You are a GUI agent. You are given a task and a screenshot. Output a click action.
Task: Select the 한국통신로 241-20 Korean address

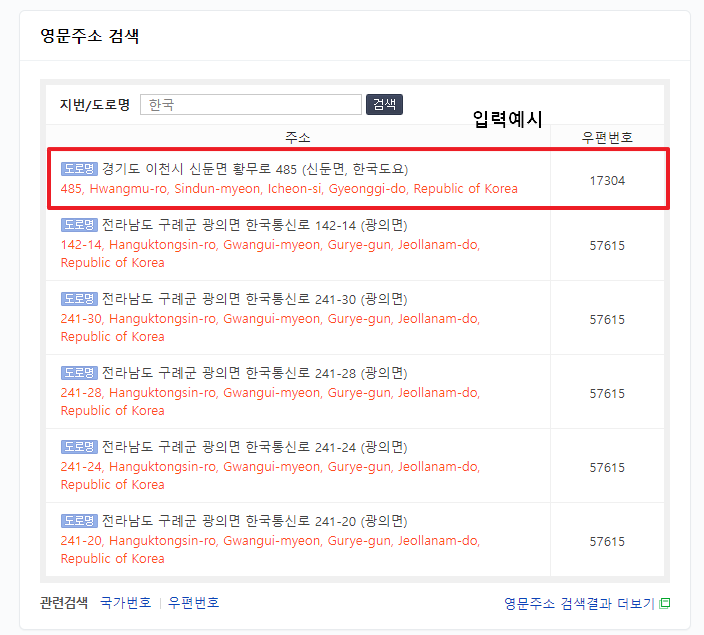(x=255, y=521)
